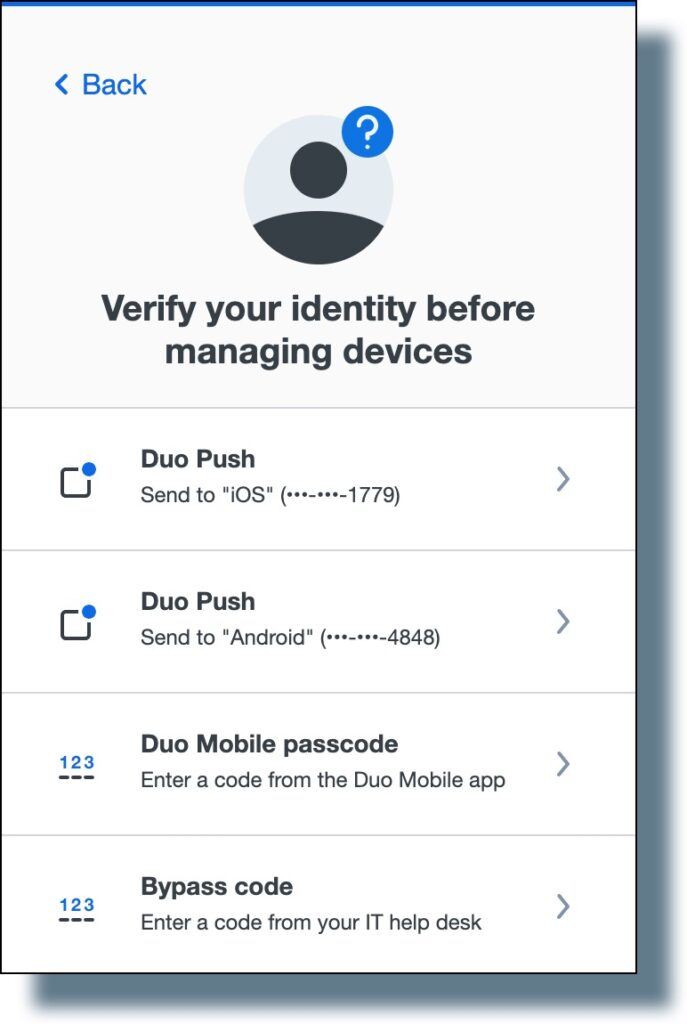Image resolution: width=687 pixels, height=1024 pixels.
Task: Click the Back link
Action: 100,85
